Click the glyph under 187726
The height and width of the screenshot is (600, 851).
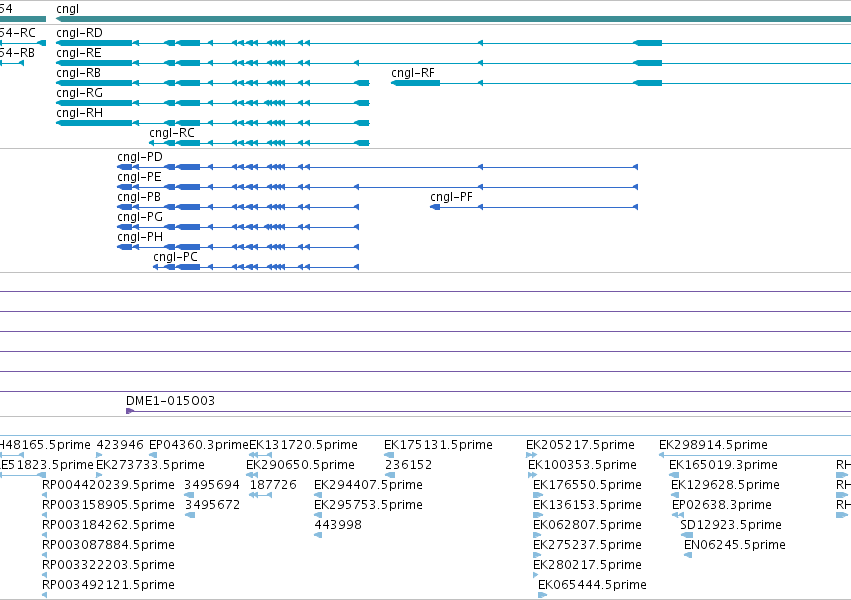click(x=261, y=495)
